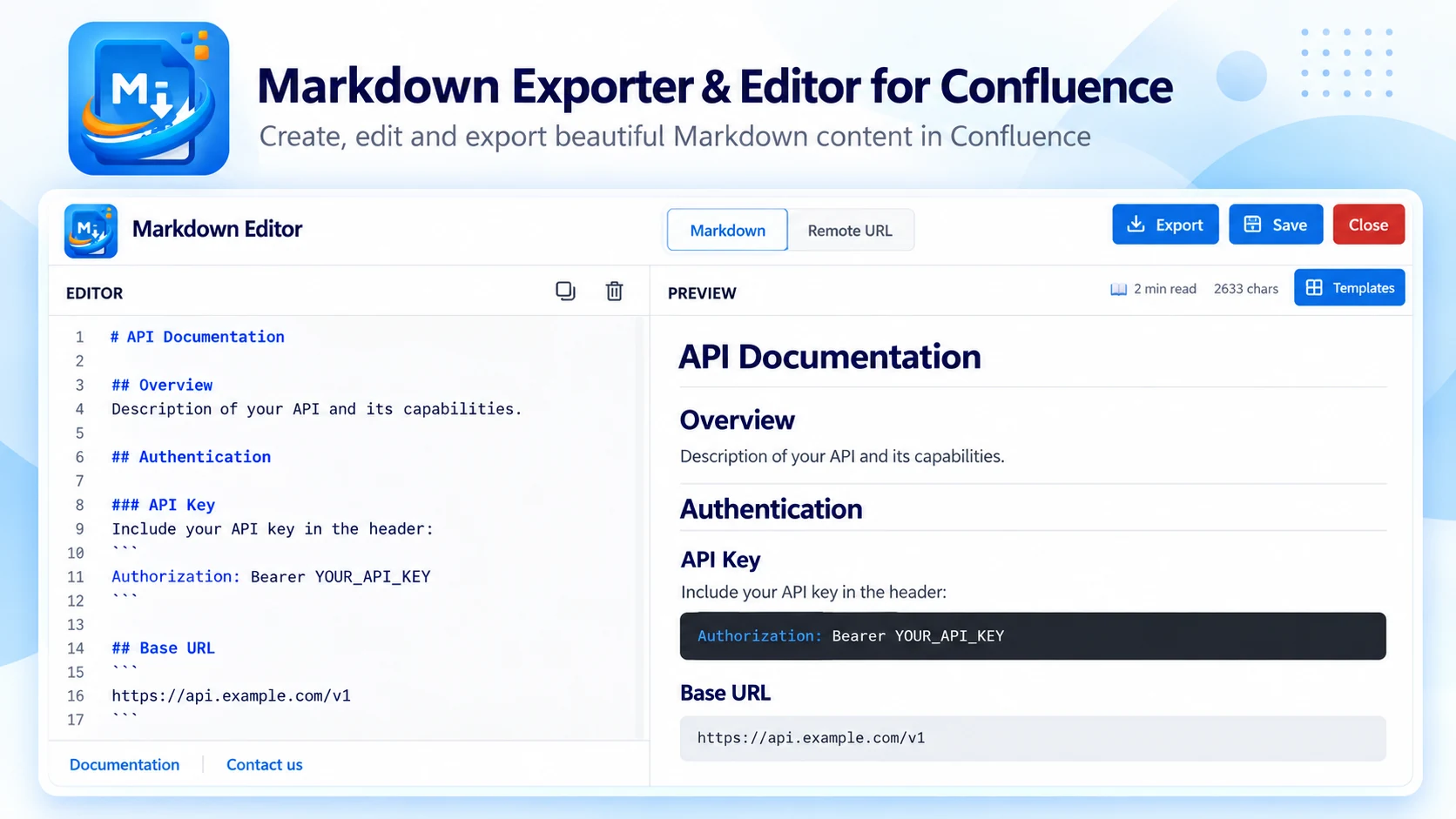The height and width of the screenshot is (819, 1456).
Task: Click the '2 min read' label
Action: (x=1165, y=289)
